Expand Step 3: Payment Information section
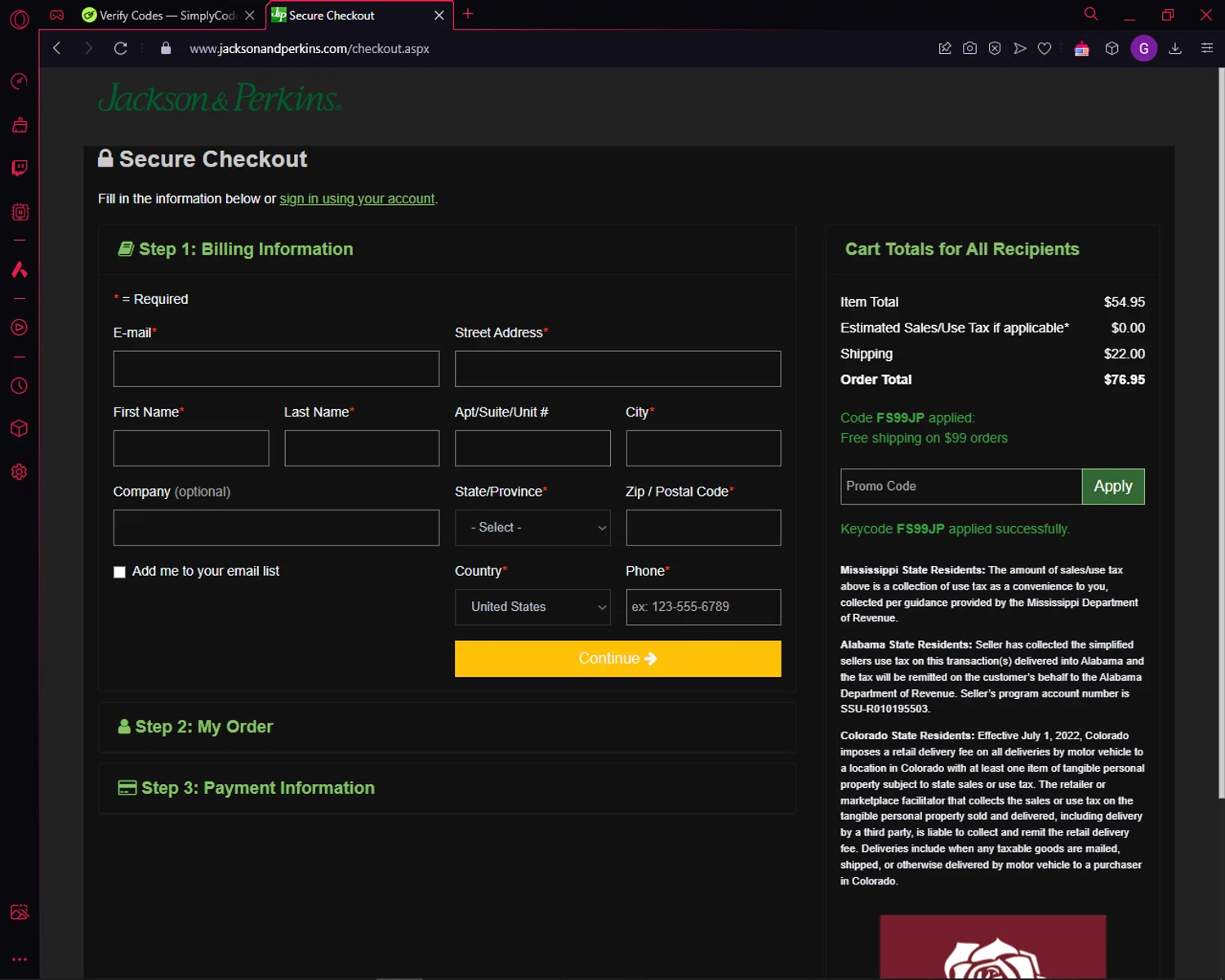 [x=447, y=788]
